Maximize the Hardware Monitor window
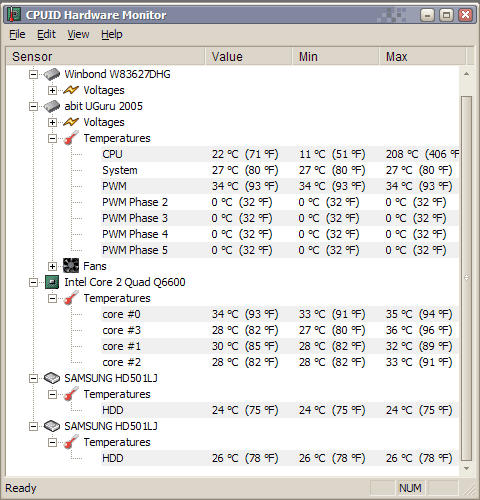Screen dimensions: 480x500 point(446,15)
